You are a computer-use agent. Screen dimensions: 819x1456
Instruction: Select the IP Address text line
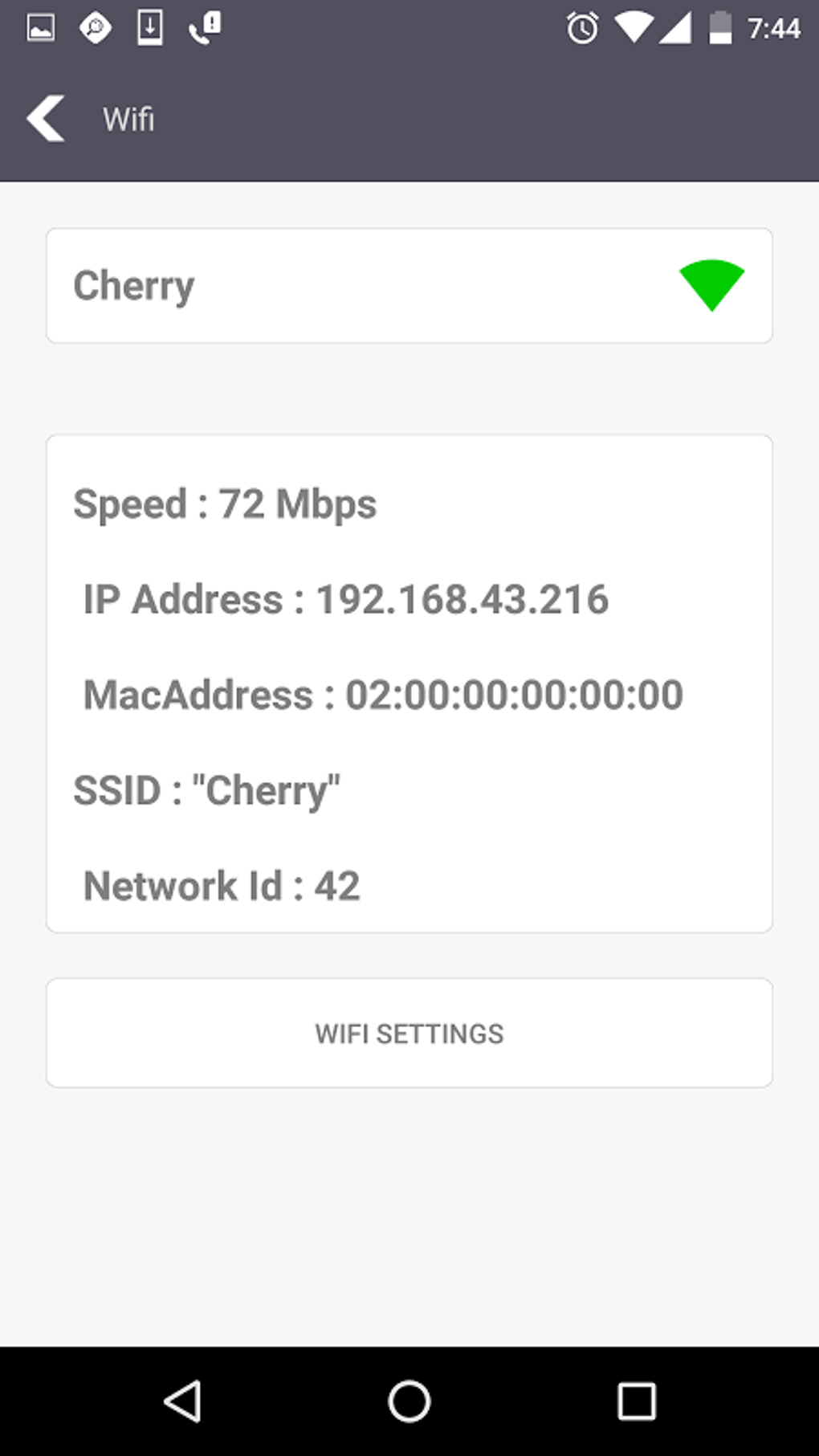point(346,599)
